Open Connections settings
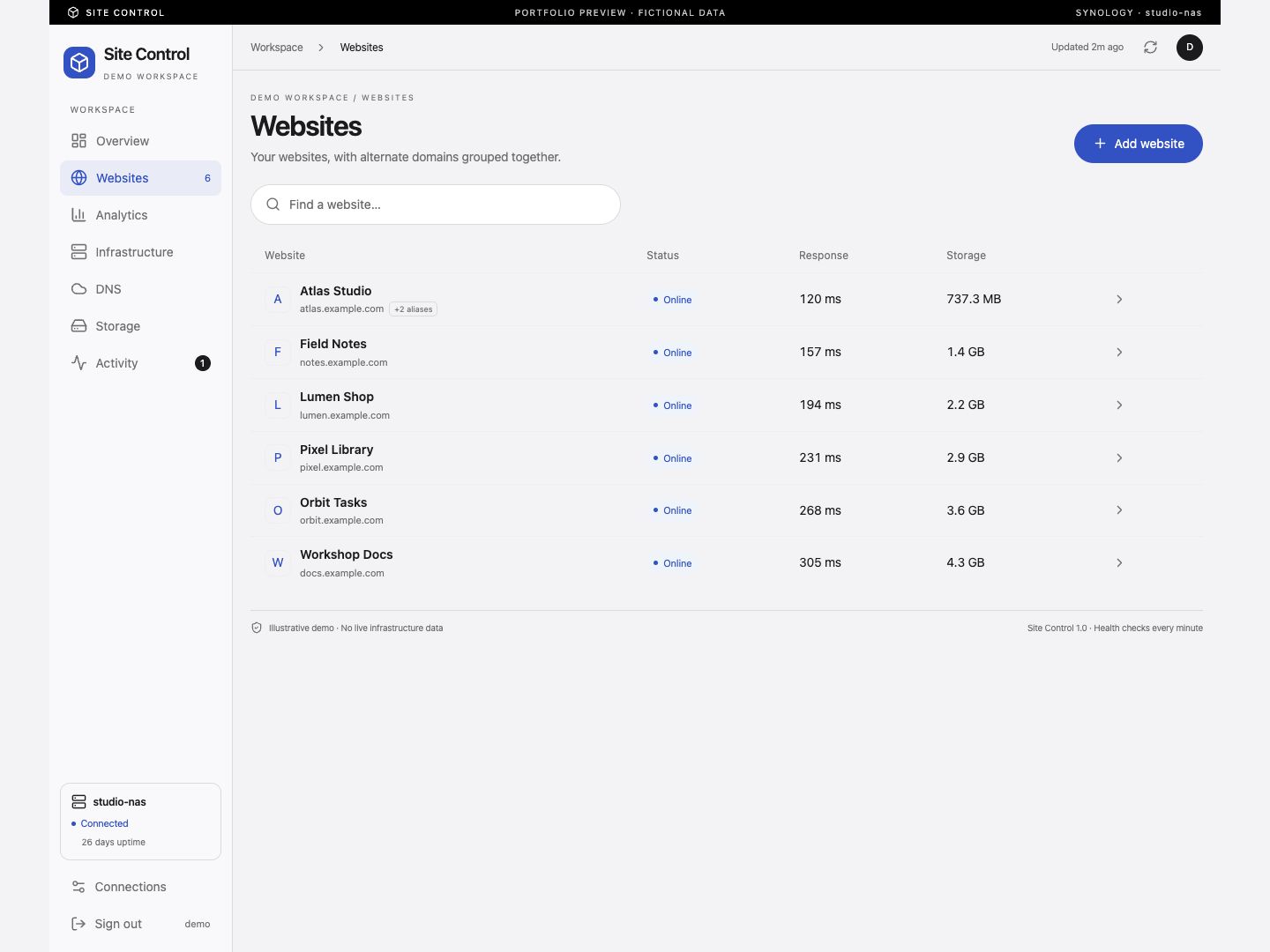 [140, 887]
